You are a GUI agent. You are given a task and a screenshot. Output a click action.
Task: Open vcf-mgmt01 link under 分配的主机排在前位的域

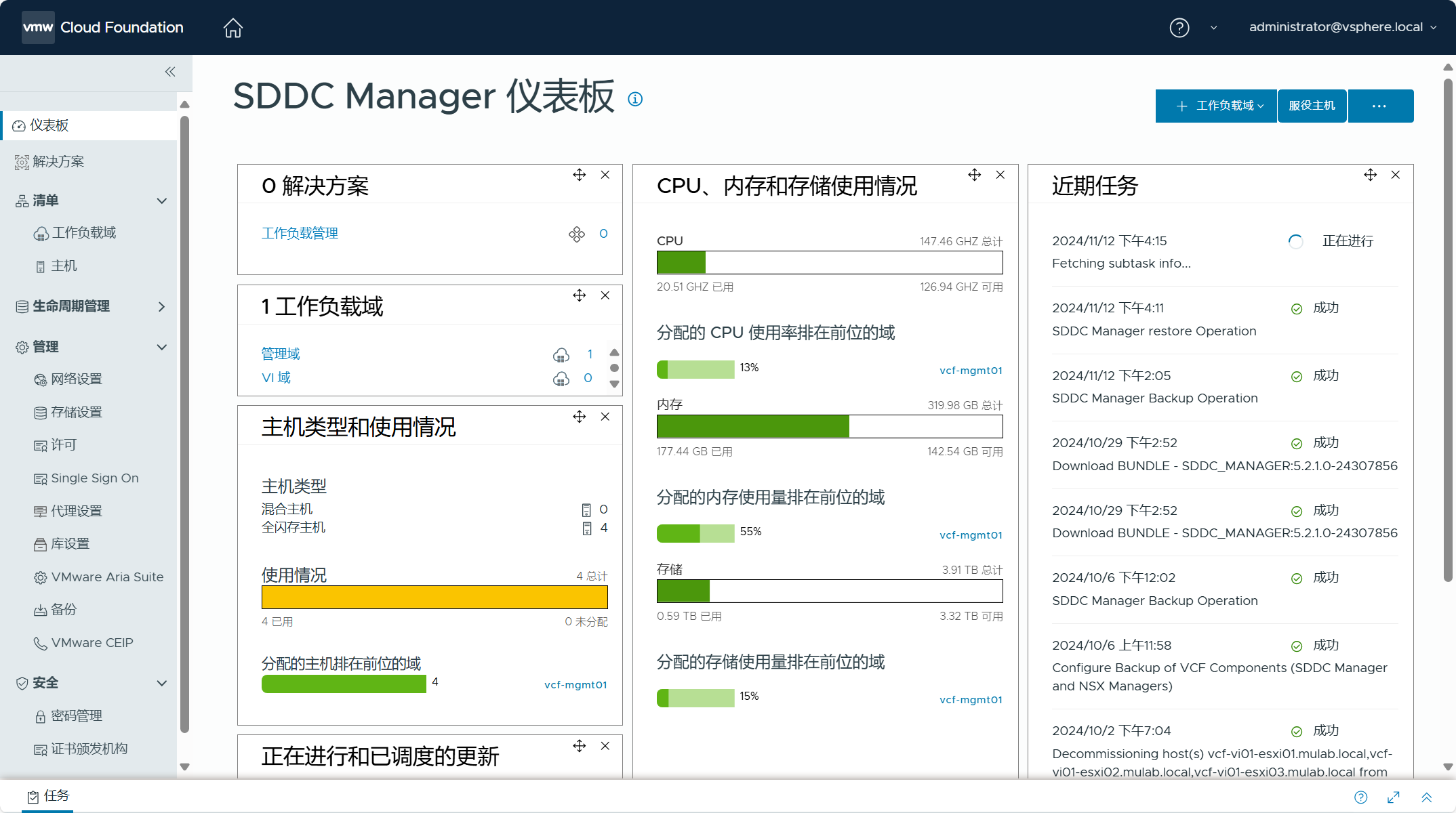[575, 685]
